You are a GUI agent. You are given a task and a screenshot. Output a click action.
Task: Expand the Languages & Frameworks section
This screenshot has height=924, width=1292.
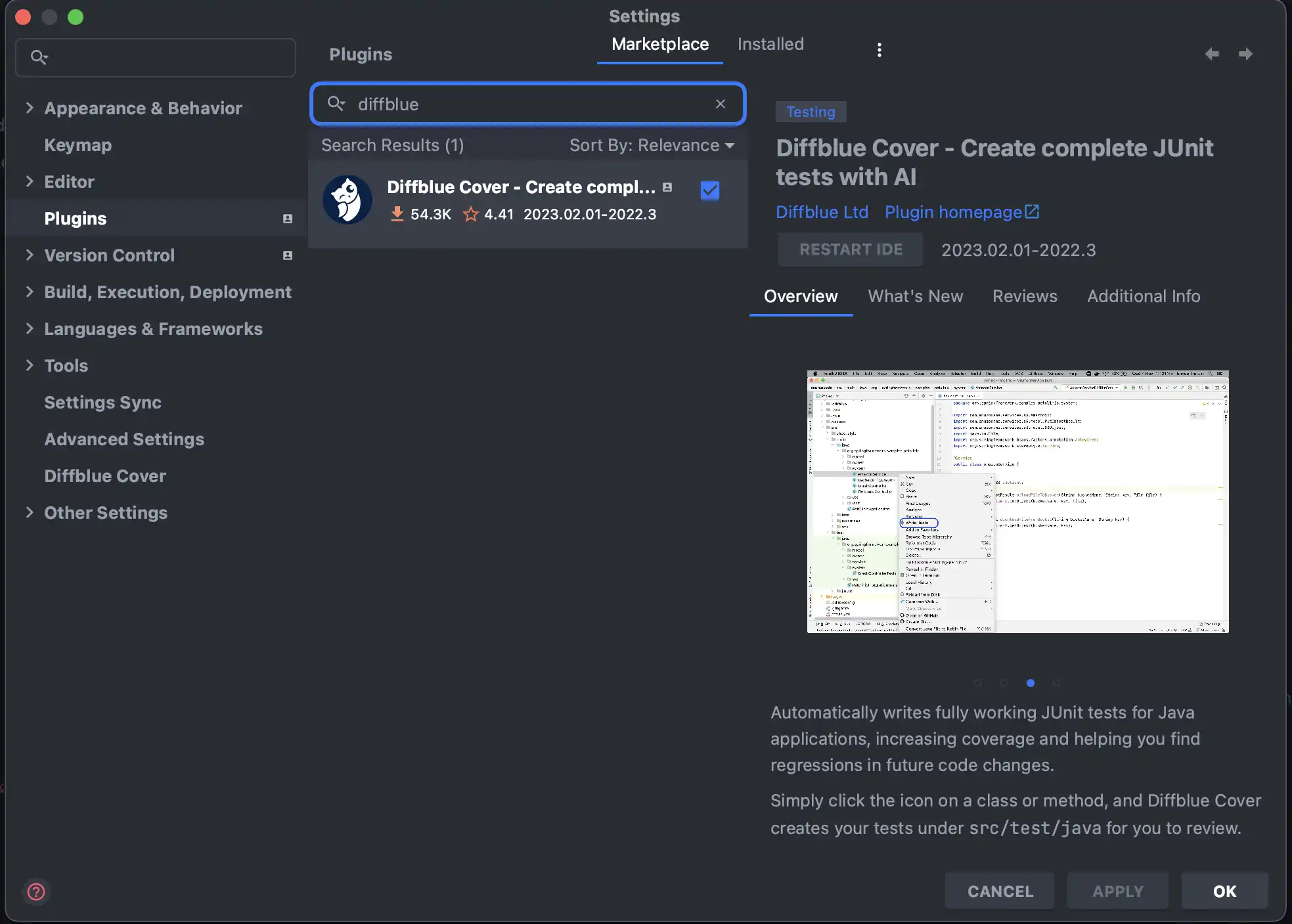click(x=30, y=328)
